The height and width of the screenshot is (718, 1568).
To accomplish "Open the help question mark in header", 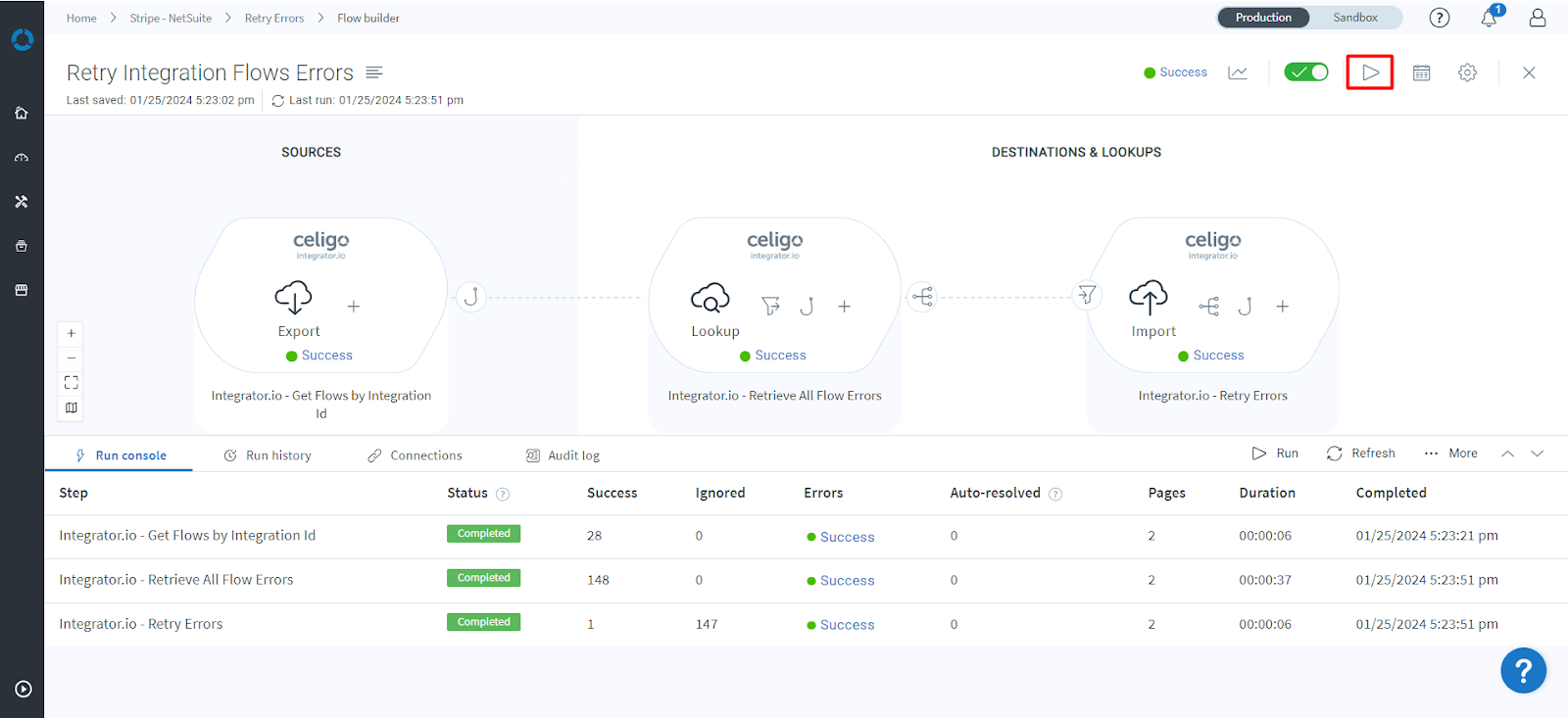I will point(1440,18).
